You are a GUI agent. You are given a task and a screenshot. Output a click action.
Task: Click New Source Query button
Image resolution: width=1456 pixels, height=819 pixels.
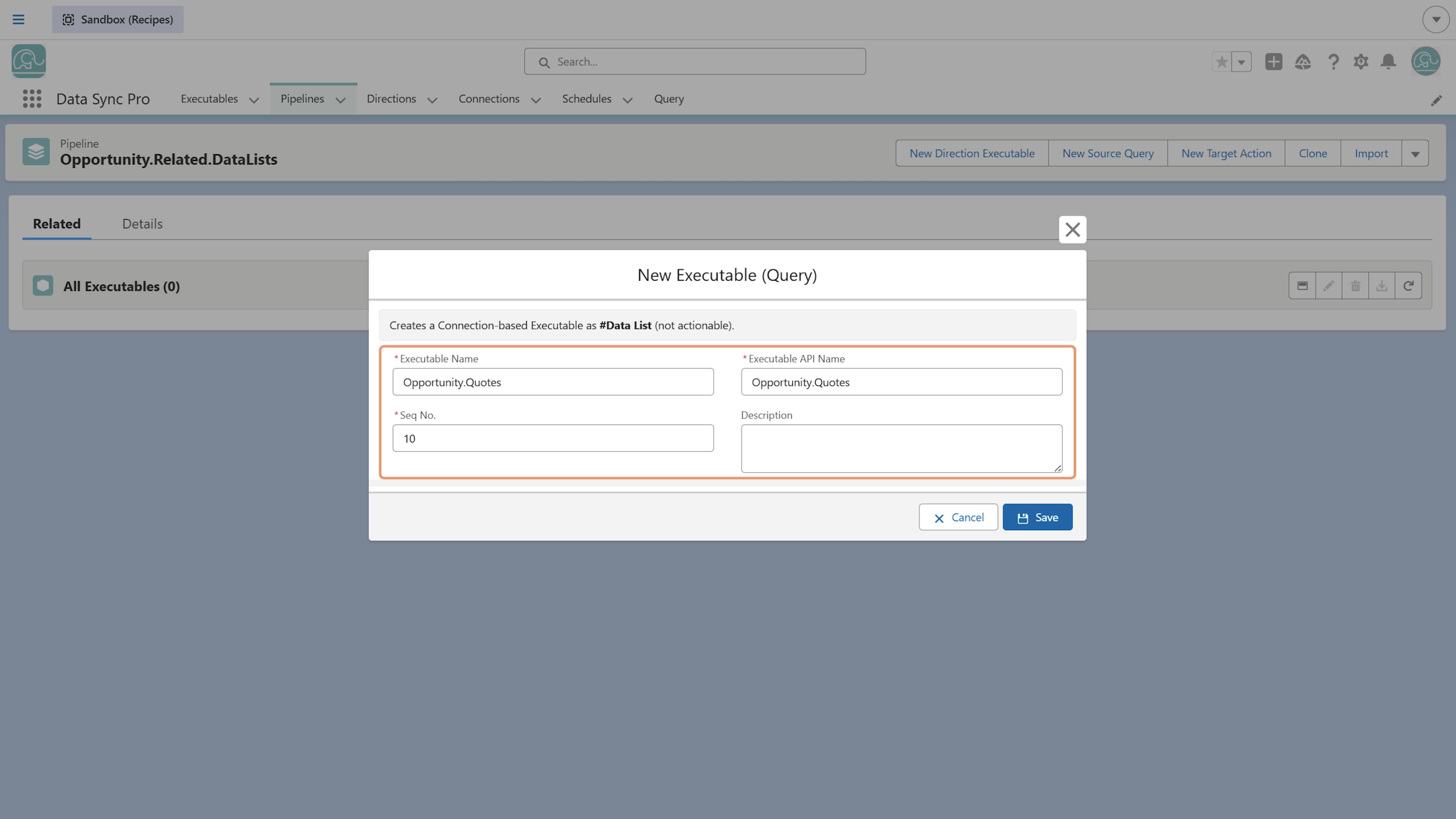tap(1108, 153)
